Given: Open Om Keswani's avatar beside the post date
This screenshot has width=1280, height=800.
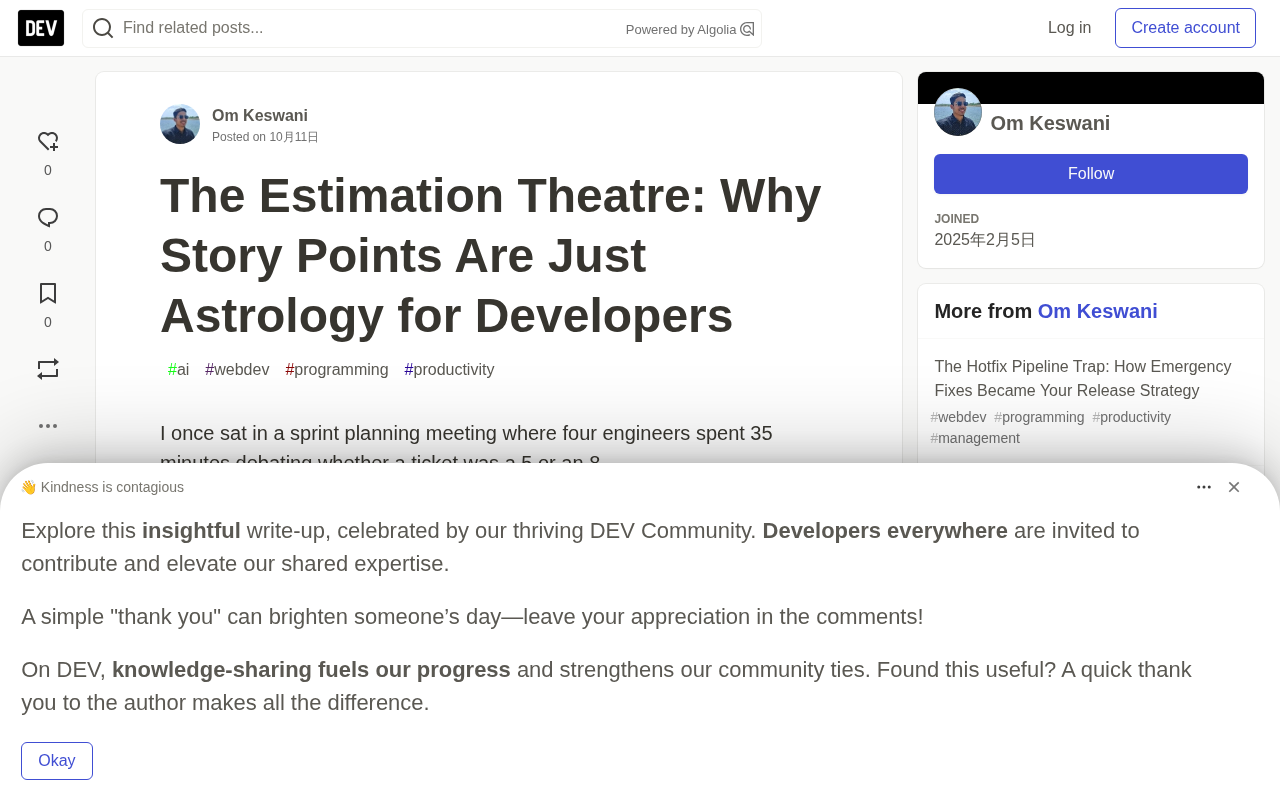Looking at the screenshot, I should (x=180, y=124).
